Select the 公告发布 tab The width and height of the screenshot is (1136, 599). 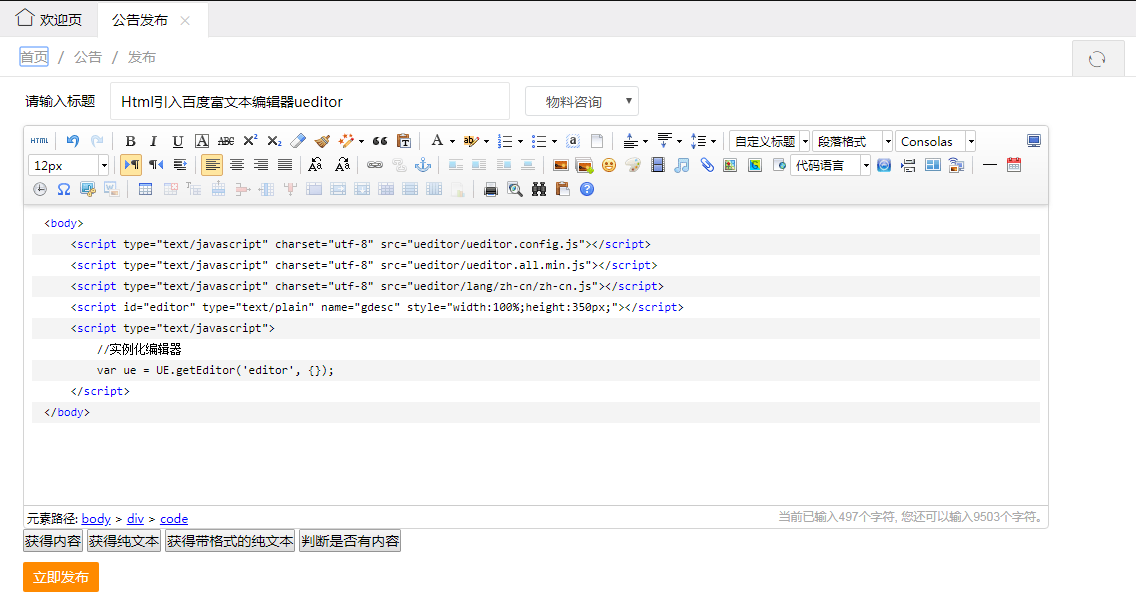coord(140,20)
